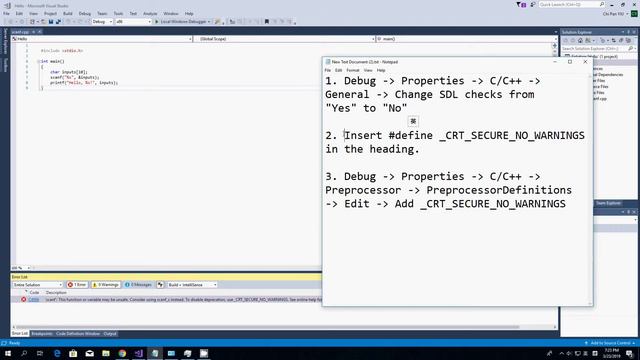
Task: Open the Debug menu in Visual Studio
Action: point(84,13)
